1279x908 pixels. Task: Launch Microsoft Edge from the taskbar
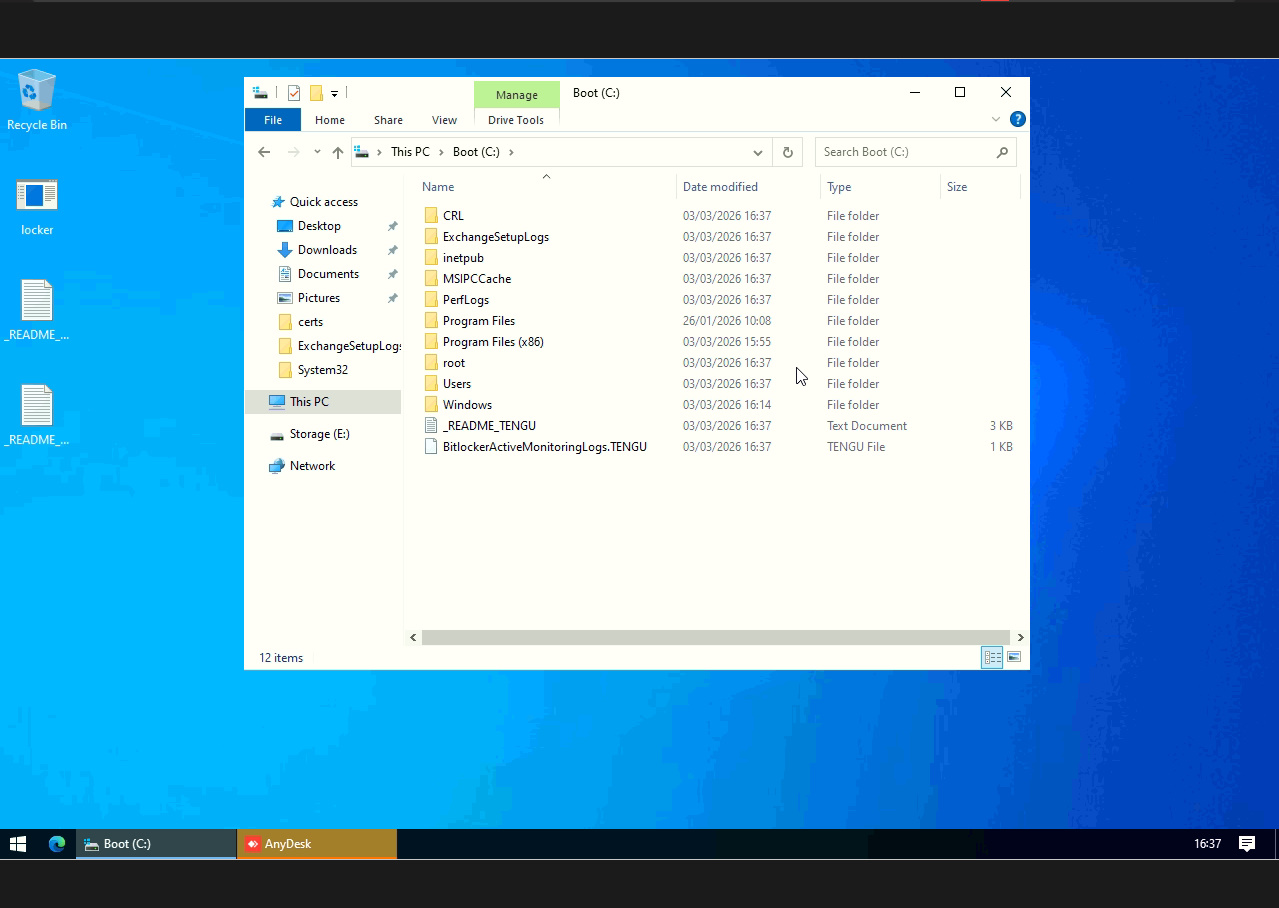coord(57,844)
